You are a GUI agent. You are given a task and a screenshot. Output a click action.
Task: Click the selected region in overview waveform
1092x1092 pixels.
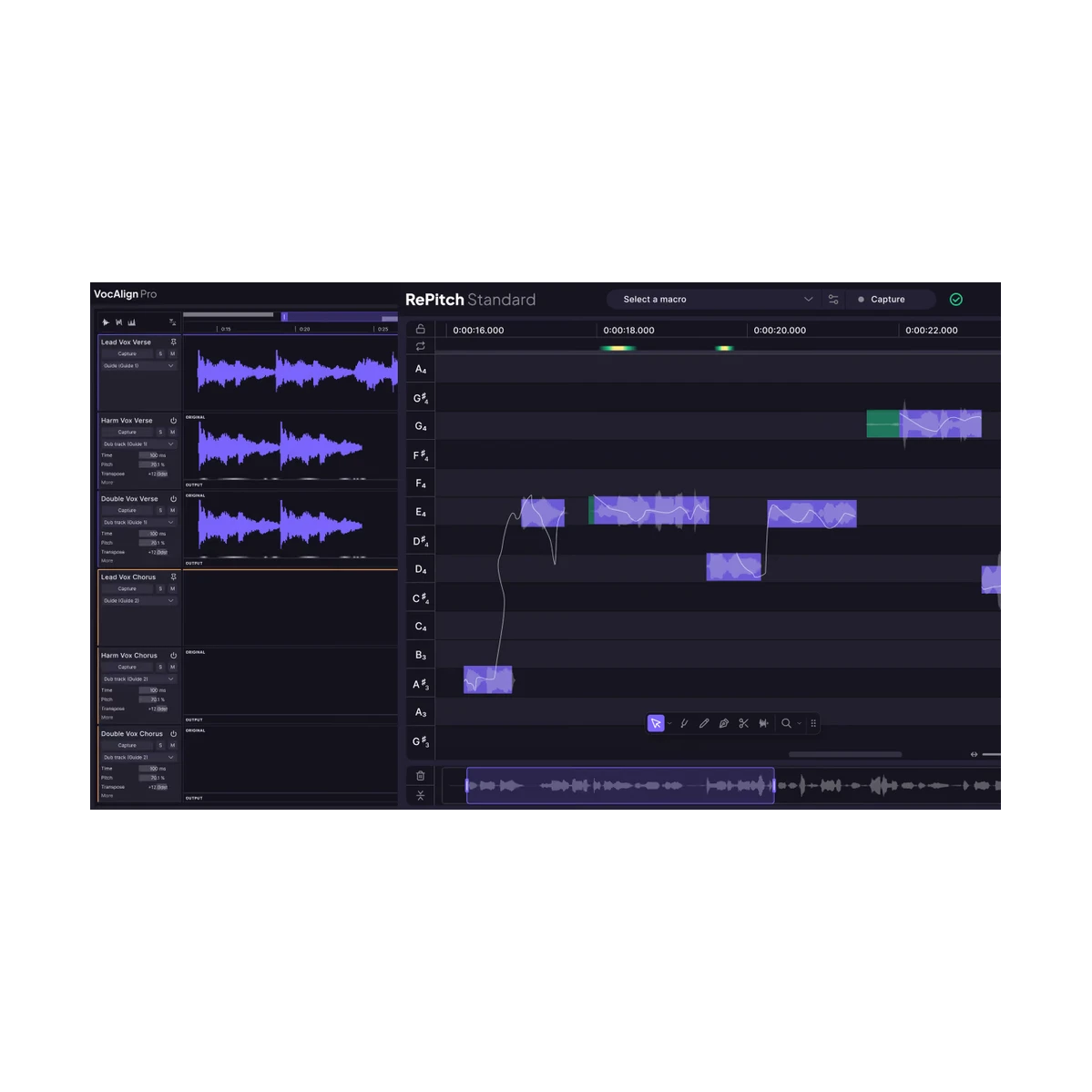tap(620, 786)
